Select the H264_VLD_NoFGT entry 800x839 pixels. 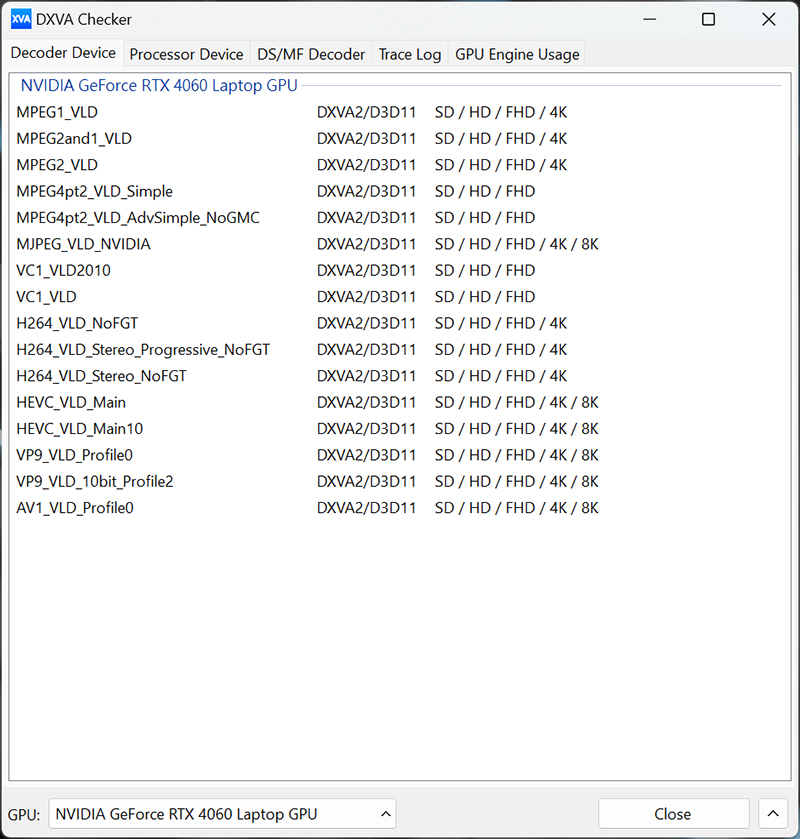click(x=79, y=323)
